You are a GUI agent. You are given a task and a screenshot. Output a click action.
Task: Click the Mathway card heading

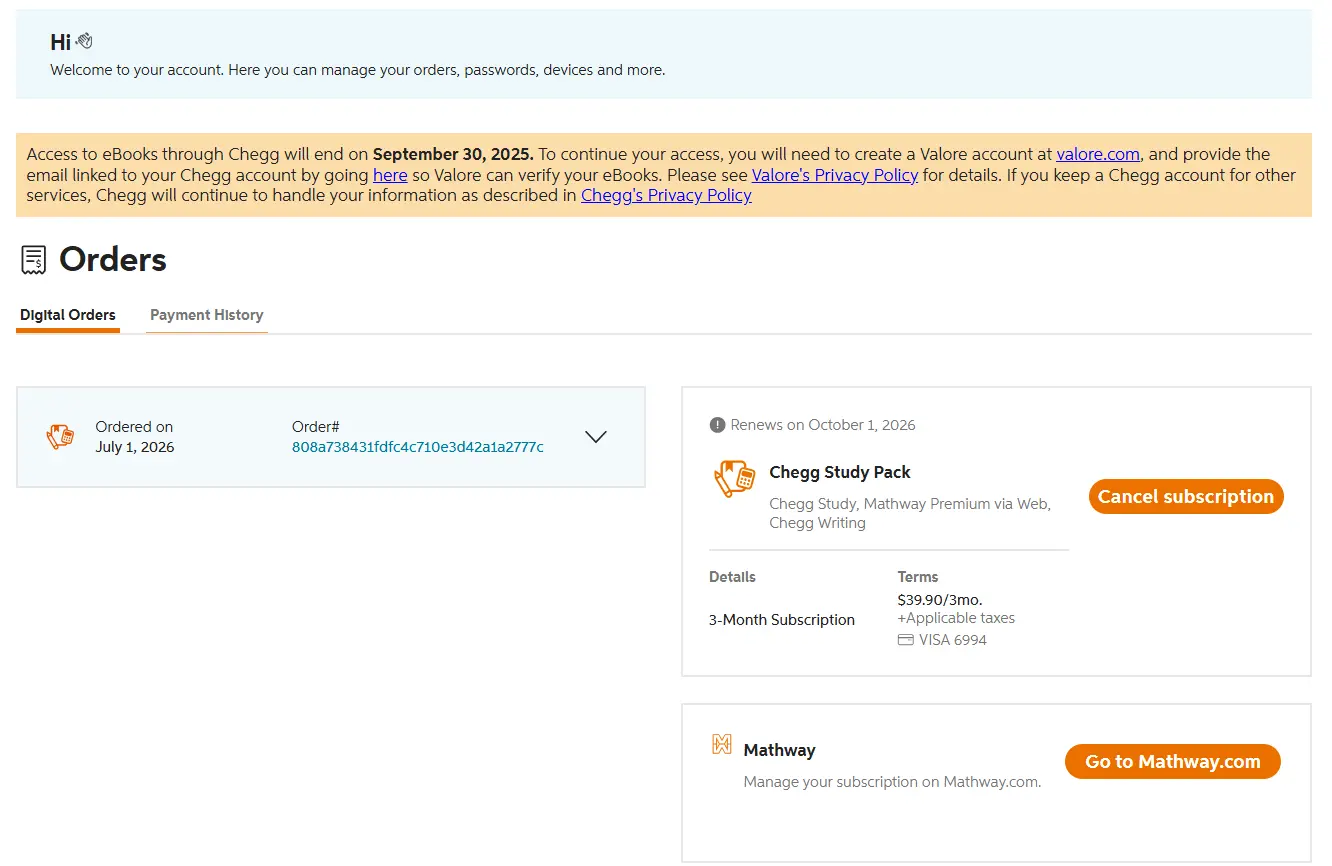pyautogui.click(x=780, y=750)
